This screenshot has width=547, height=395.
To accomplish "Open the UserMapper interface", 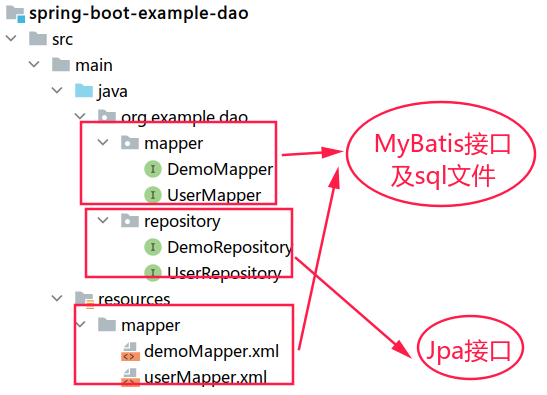I will point(214,195).
